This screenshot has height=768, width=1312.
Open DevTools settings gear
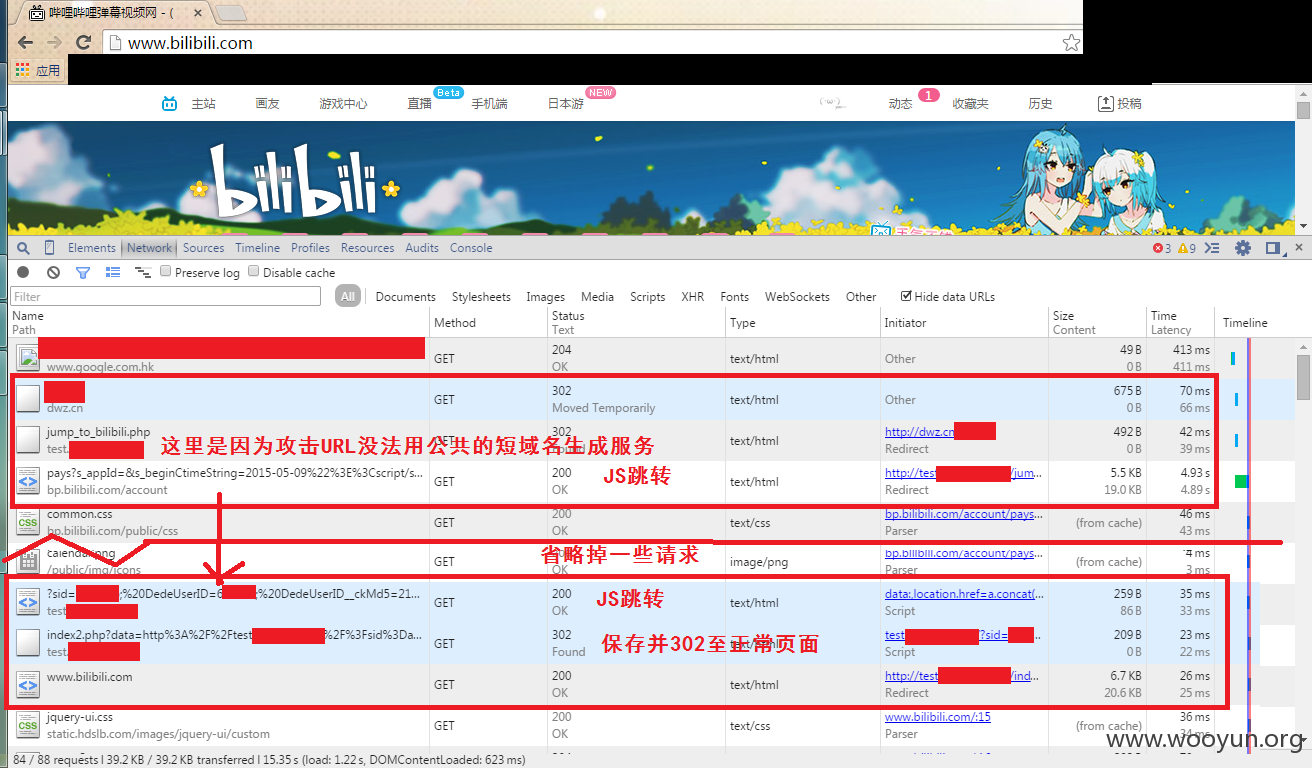[1243, 248]
